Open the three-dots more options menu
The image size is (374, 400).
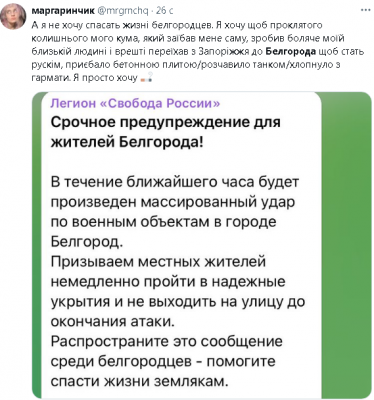tap(366, 10)
